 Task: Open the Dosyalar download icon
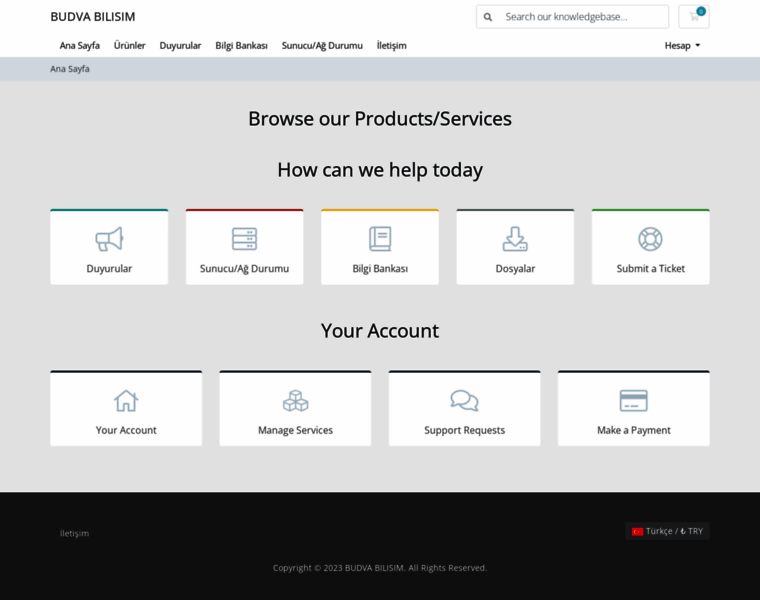coord(515,239)
